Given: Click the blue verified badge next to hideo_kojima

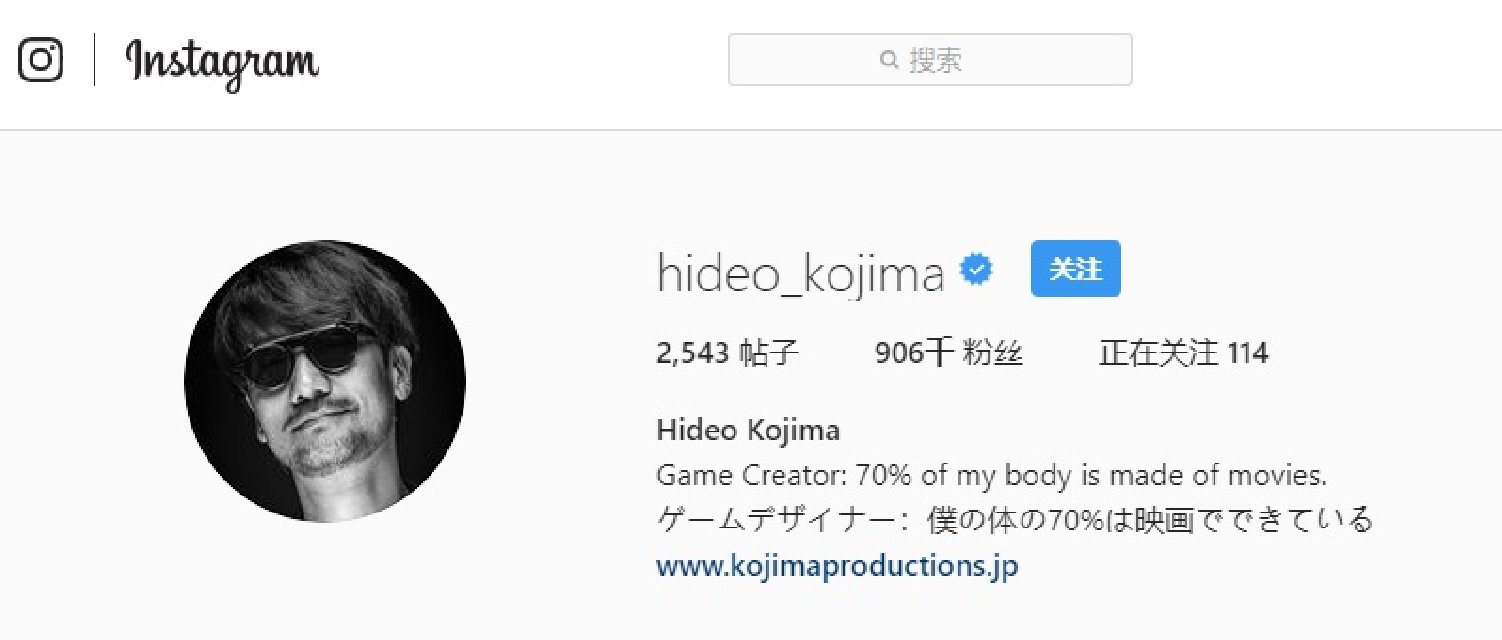Looking at the screenshot, I should point(976,271).
